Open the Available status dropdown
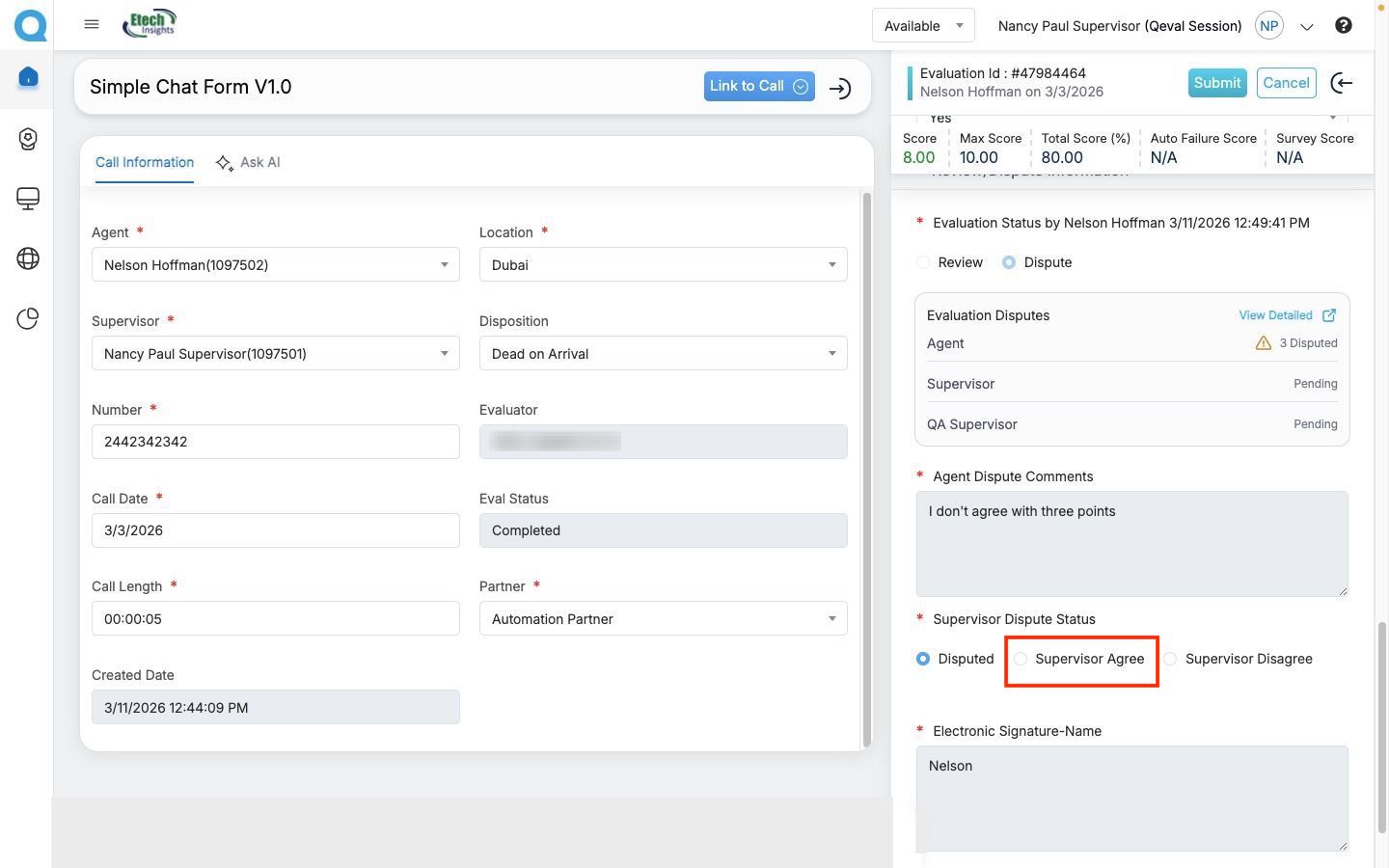 pyautogui.click(x=922, y=26)
